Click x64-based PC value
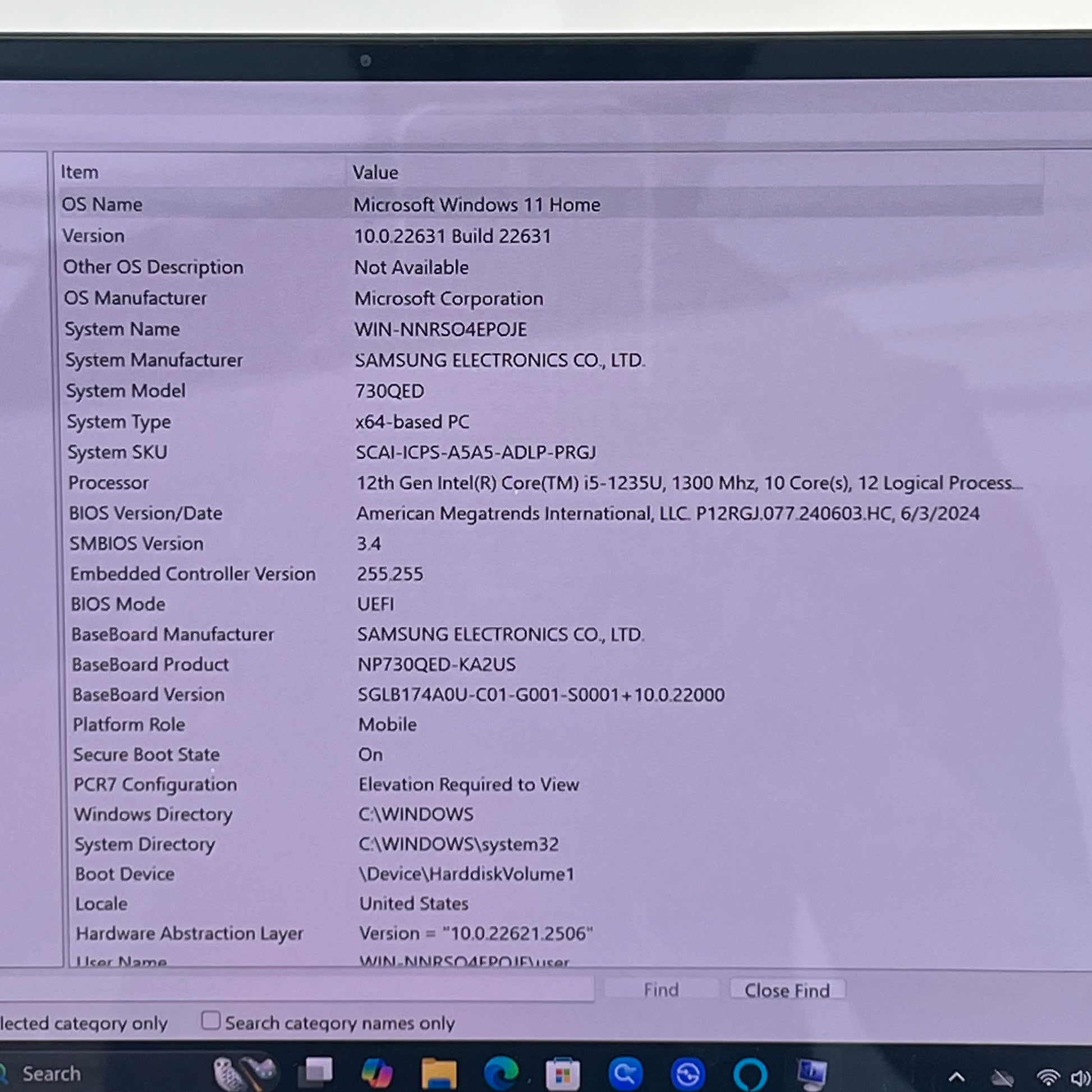 click(412, 421)
